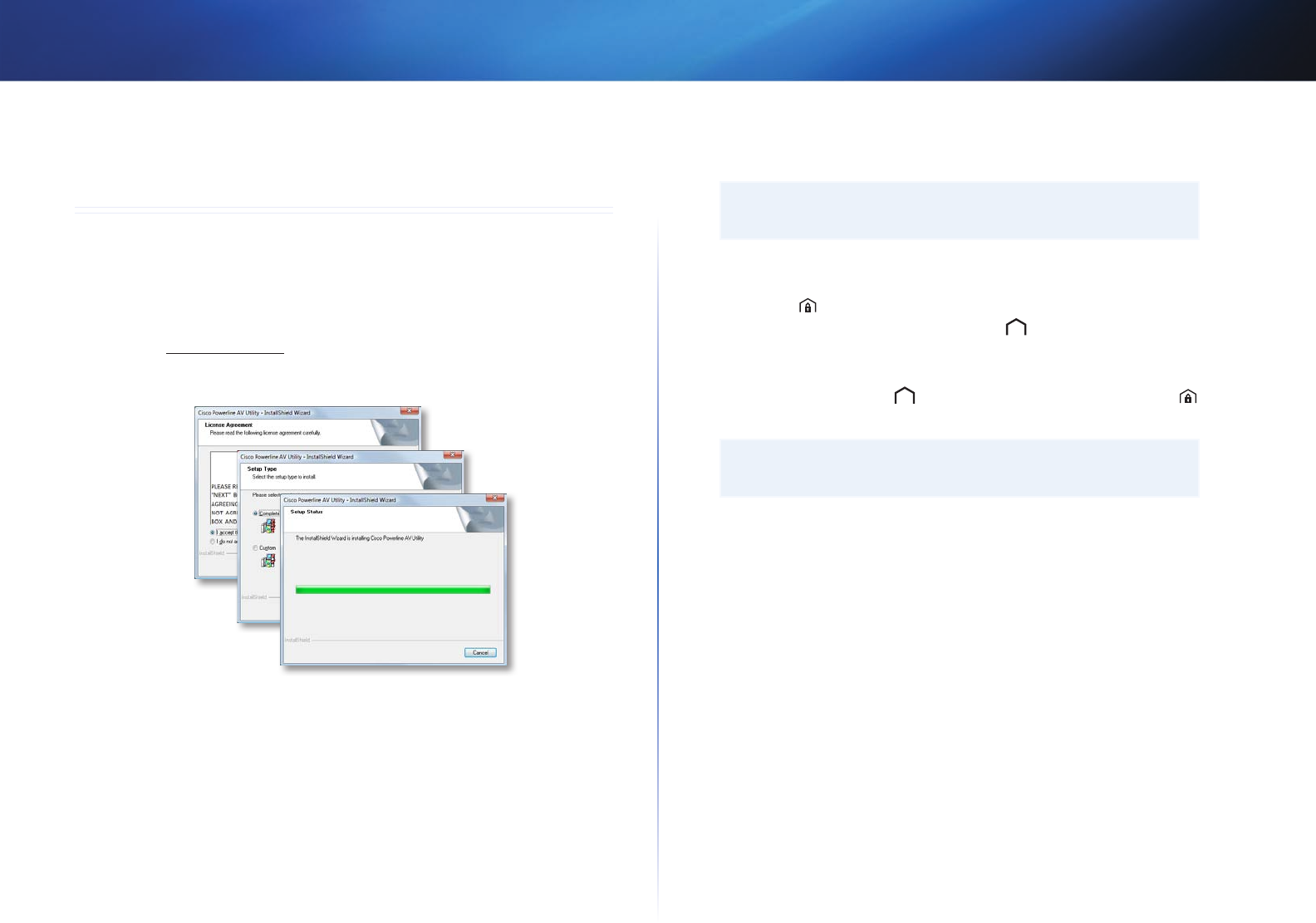Click the 'Setup Status' heading text
1316x923 pixels.
[307, 512]
